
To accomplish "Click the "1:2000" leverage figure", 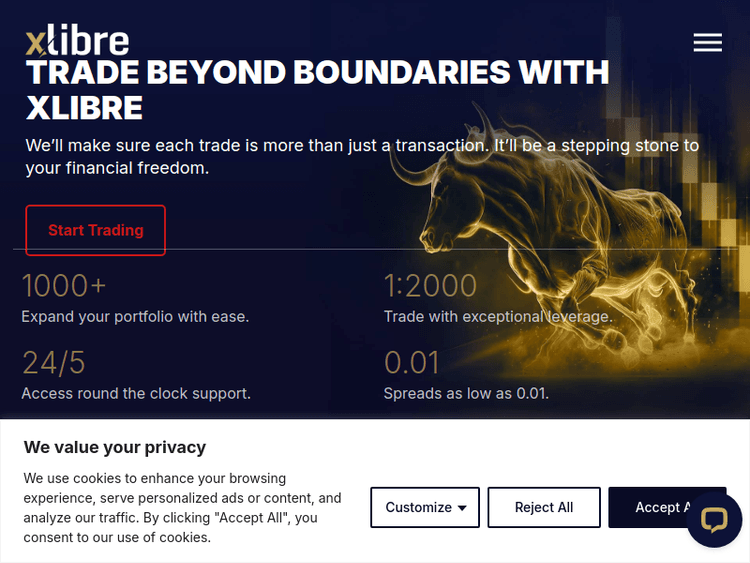I will pyautogui.click(x=430, y=286).
